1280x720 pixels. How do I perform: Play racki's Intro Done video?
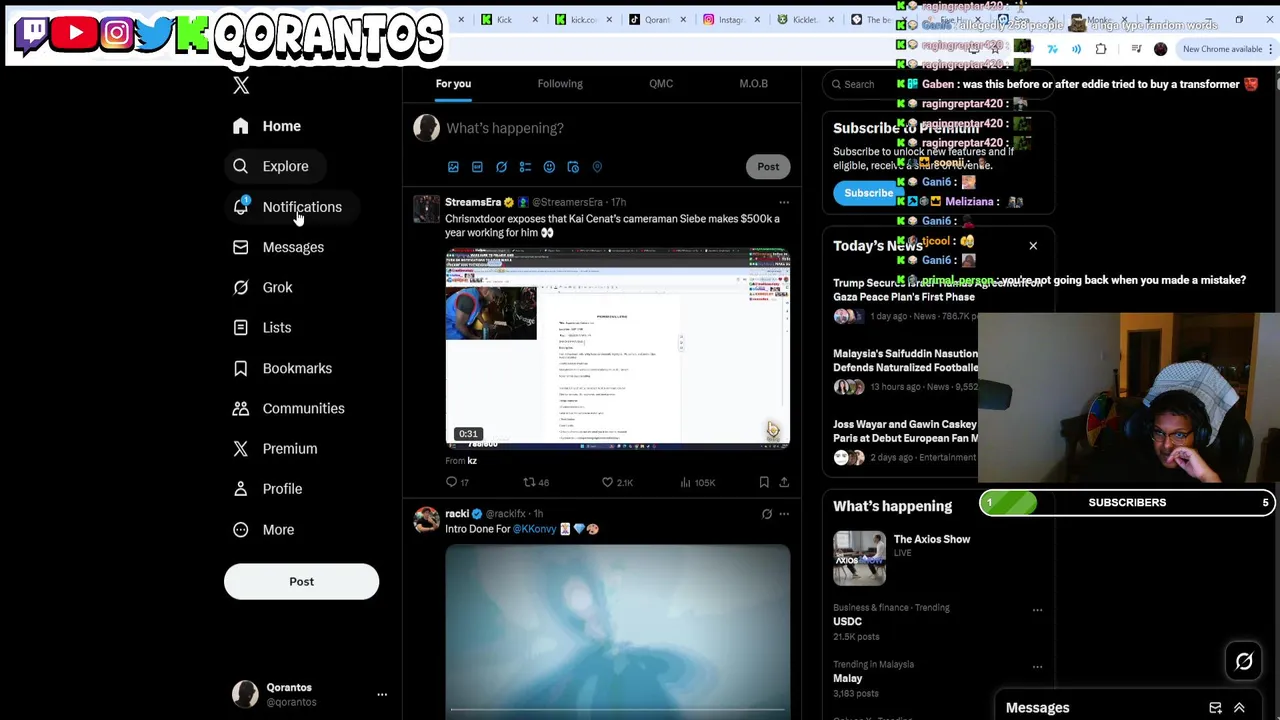[x=617, y=632]
